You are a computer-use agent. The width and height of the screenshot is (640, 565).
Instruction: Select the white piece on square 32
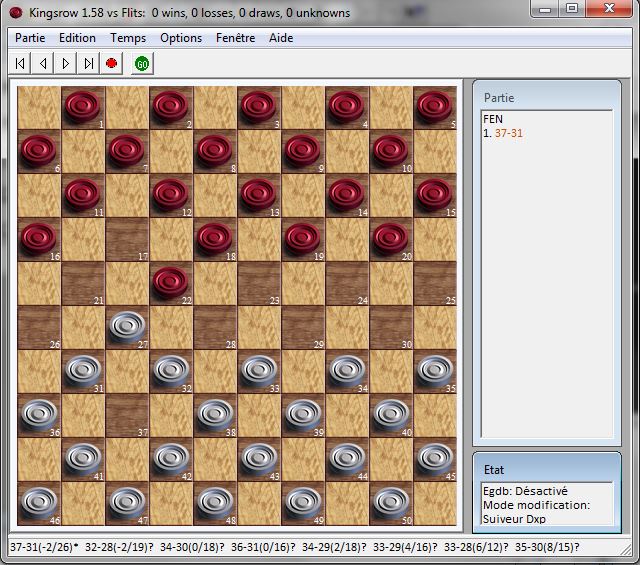point(171,371)
